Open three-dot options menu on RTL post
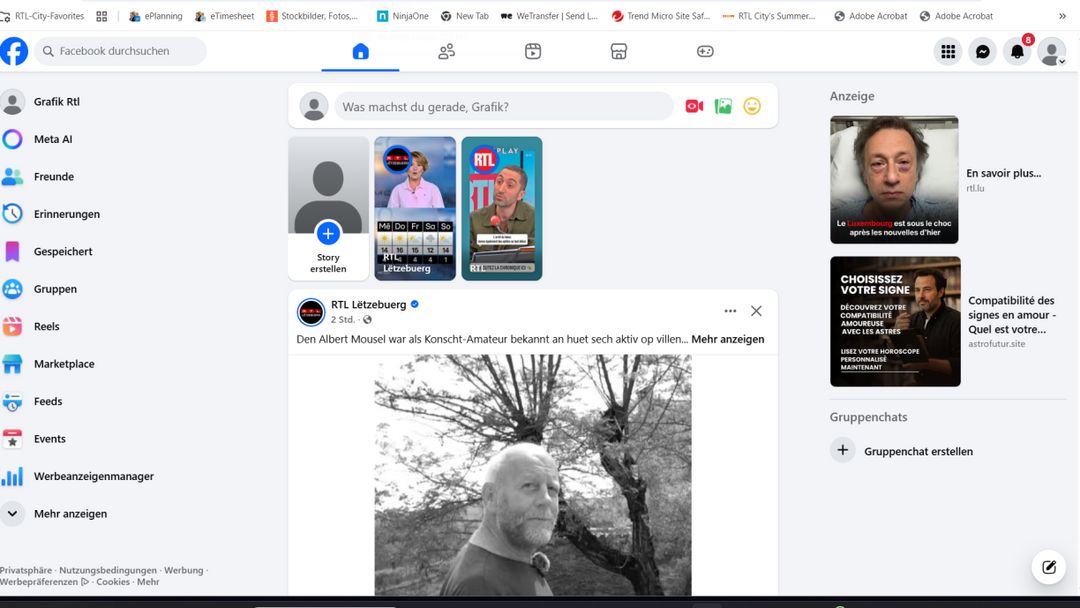This screenshot has width=1080, height=608. [x=730, y=311]
